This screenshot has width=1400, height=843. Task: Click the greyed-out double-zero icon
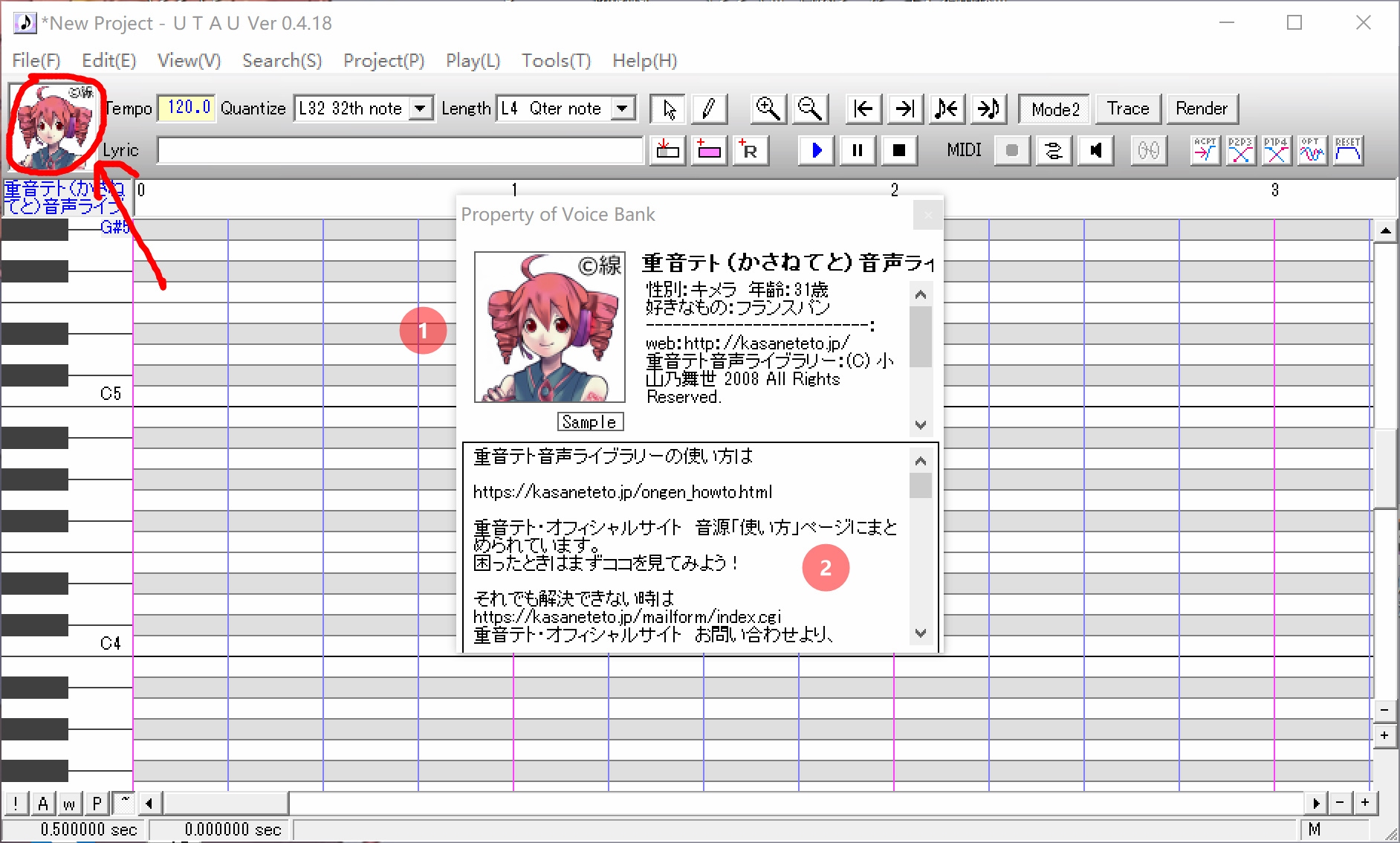coord(1148,151)
